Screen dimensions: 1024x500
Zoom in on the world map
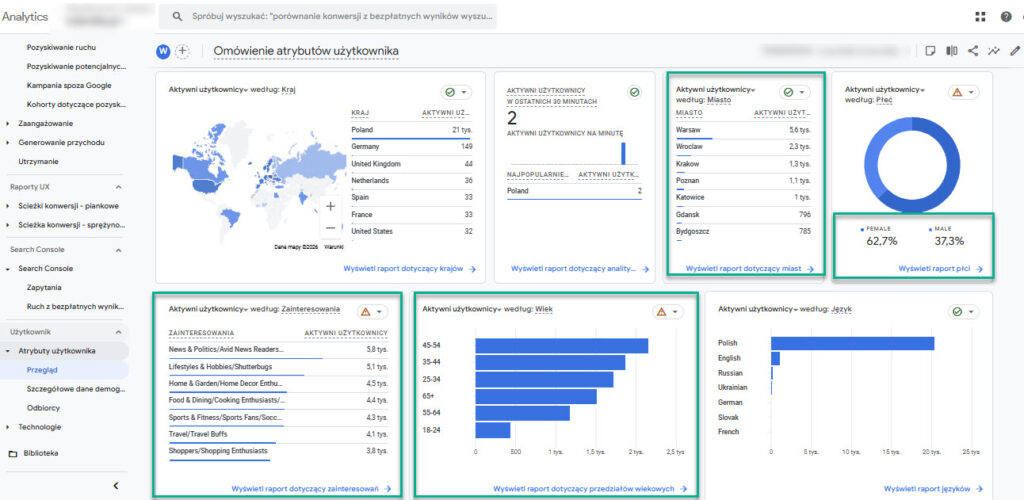point(330,206)
